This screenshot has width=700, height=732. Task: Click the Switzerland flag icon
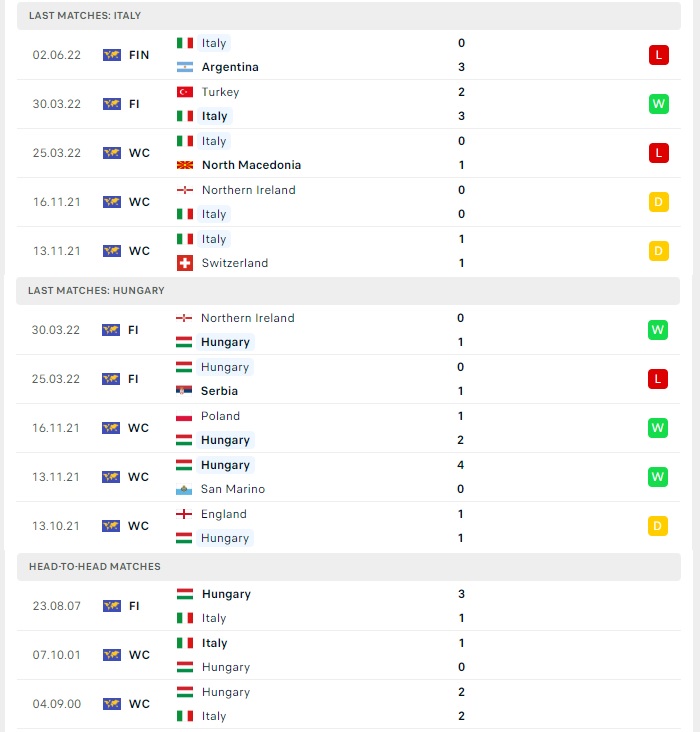tap(185, 263)
